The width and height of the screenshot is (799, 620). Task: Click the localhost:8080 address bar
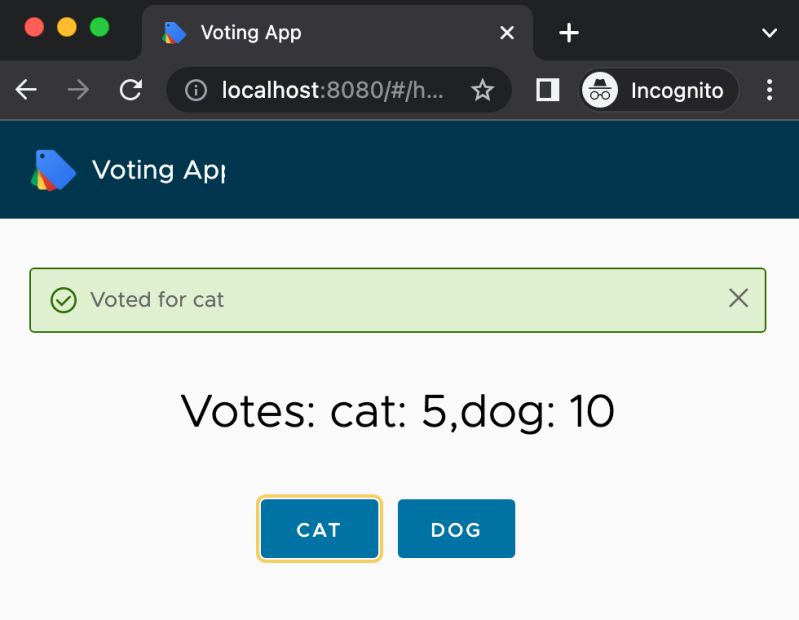click(330, 91)
